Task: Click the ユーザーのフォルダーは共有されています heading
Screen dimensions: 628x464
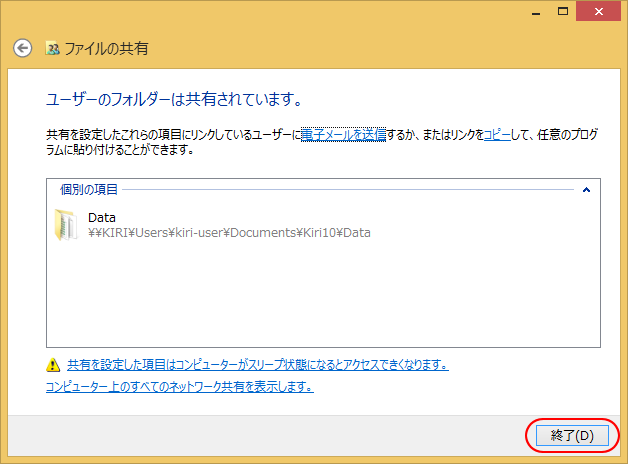Action: pyautogui.click(x=174, y=99)
